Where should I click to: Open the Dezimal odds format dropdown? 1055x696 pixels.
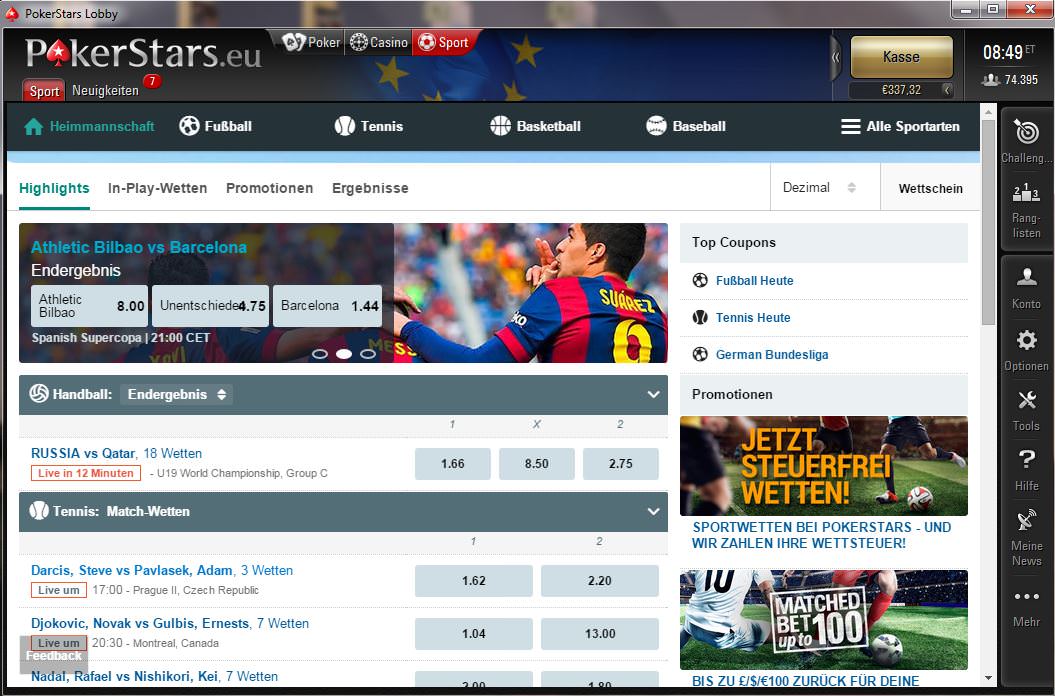[x=820, y=188]
